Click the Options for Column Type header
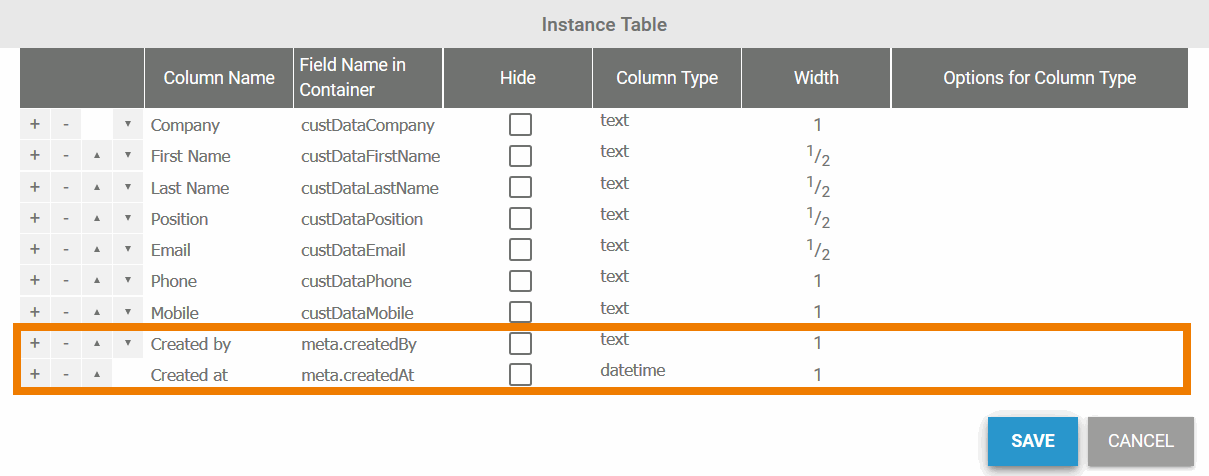 (x=1039, y=78)
